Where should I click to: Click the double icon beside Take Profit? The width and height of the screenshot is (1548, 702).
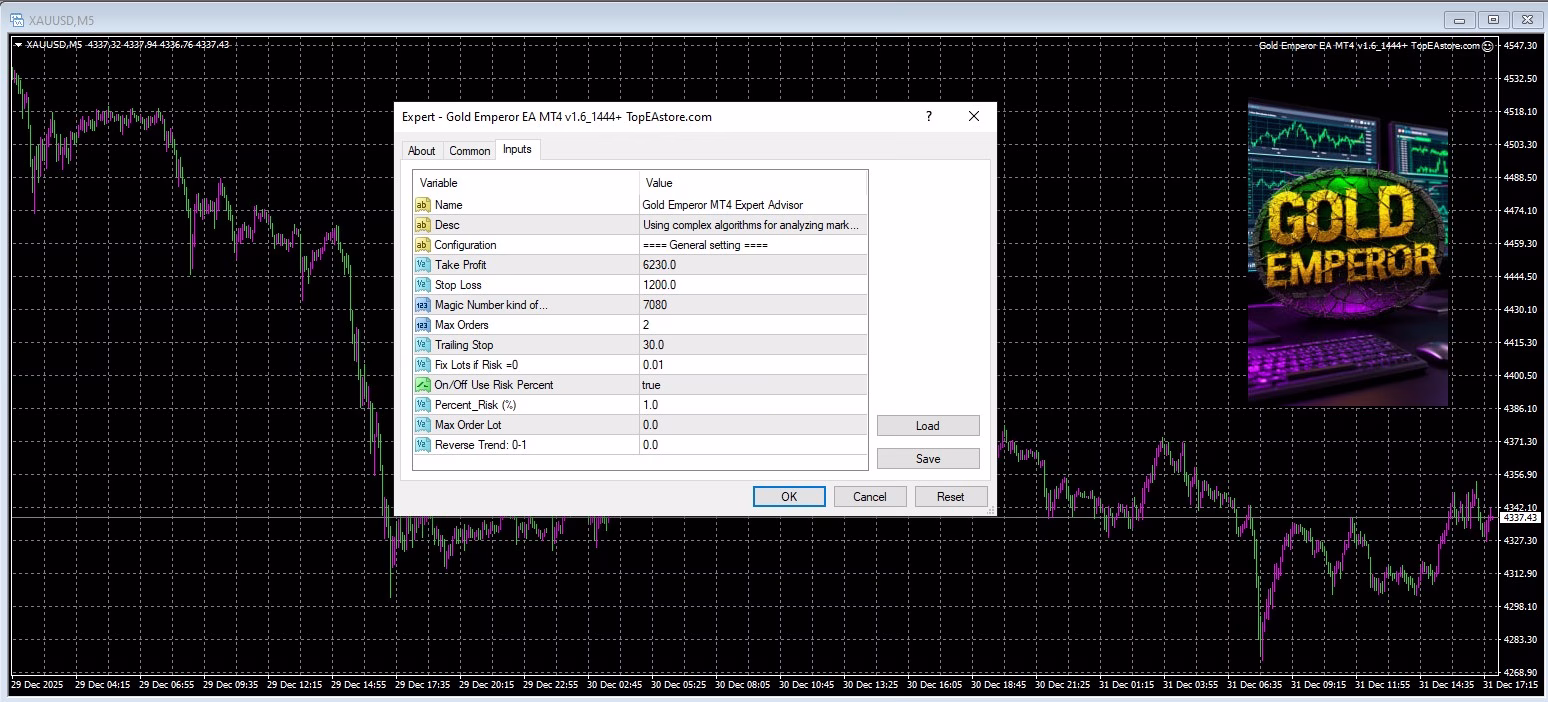tap(422, 265)
